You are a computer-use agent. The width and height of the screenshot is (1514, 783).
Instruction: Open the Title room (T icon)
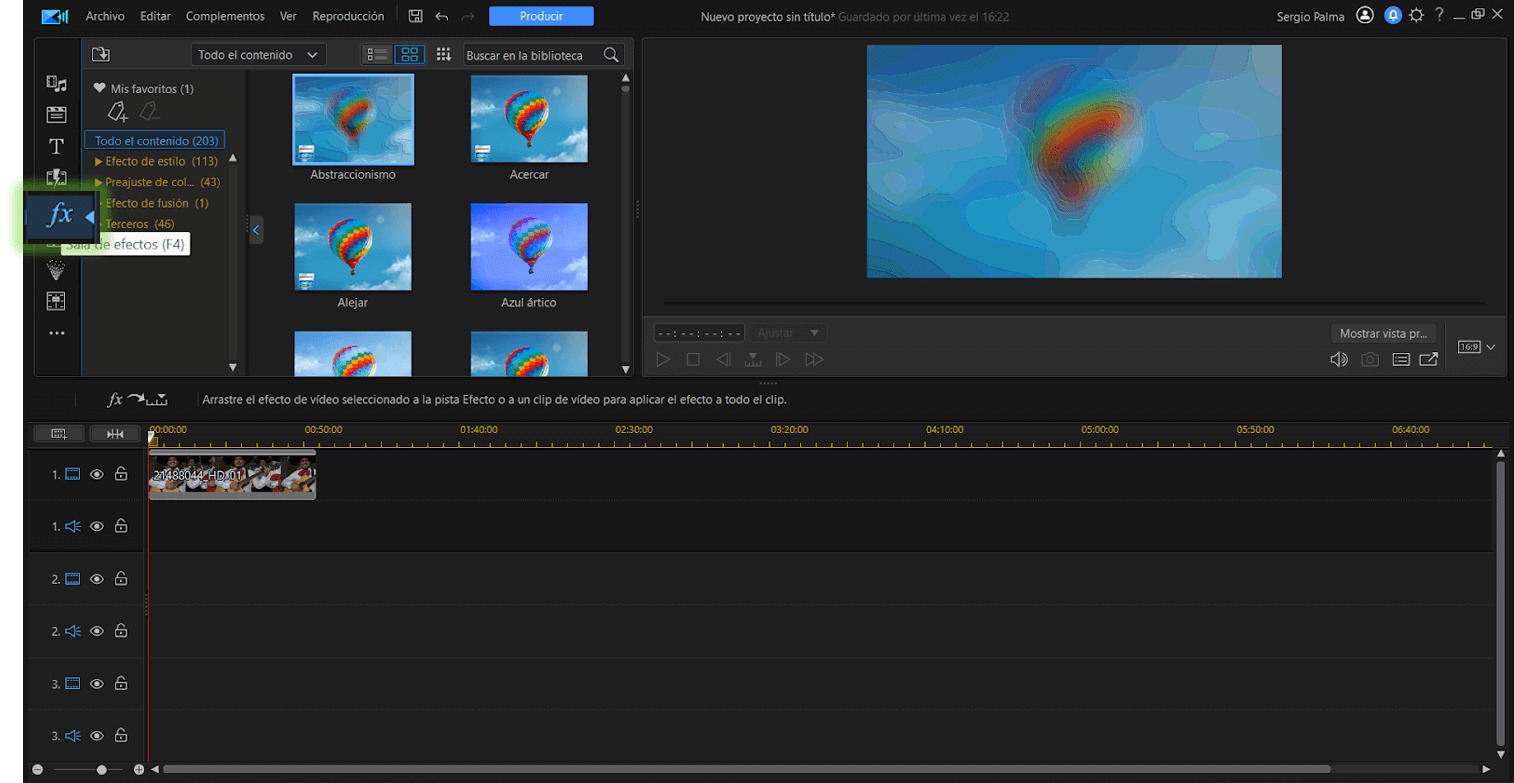57,147
